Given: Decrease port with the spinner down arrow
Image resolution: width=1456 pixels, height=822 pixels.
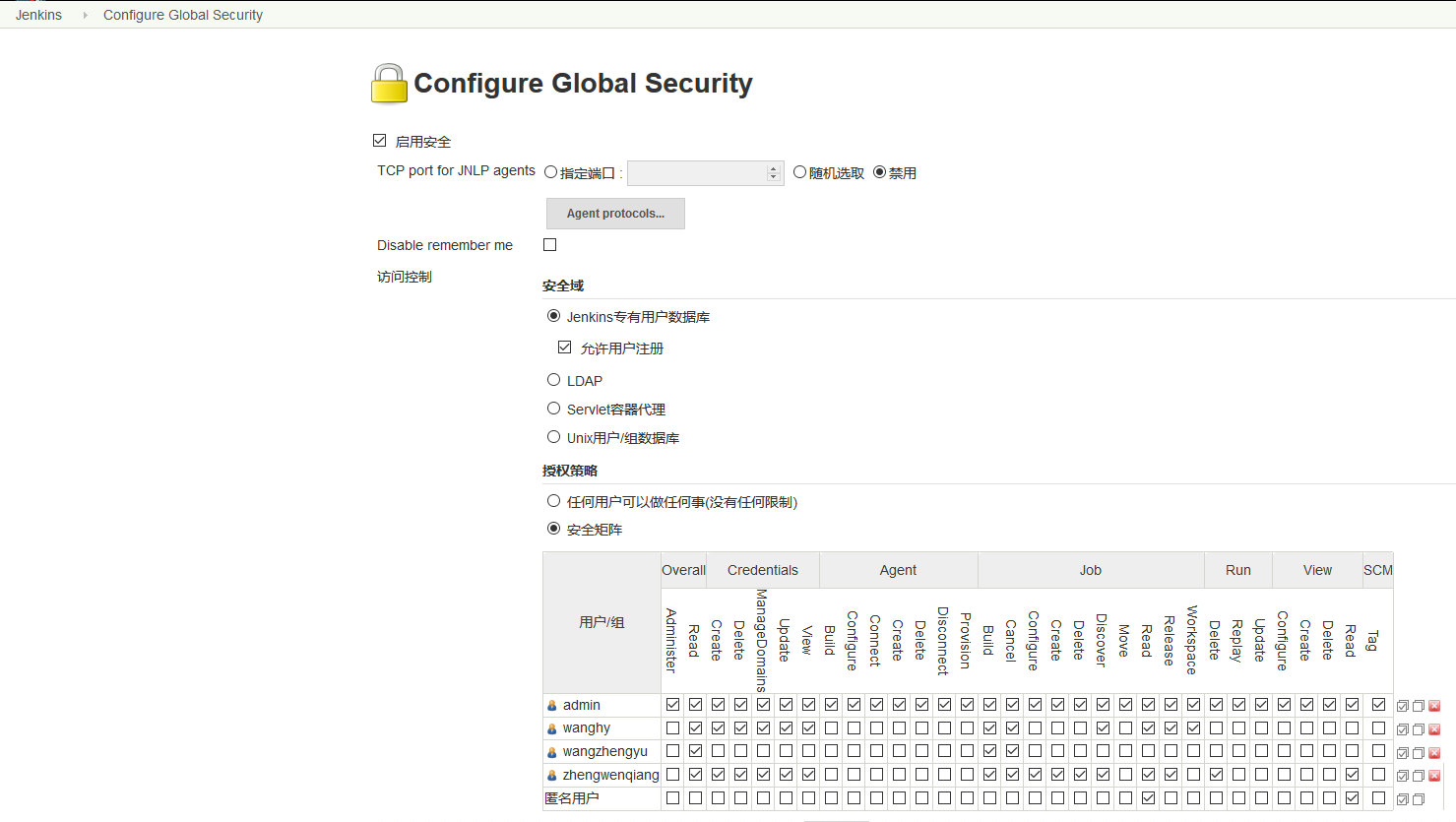Looking at the screenshot, I should click(773, 177).
